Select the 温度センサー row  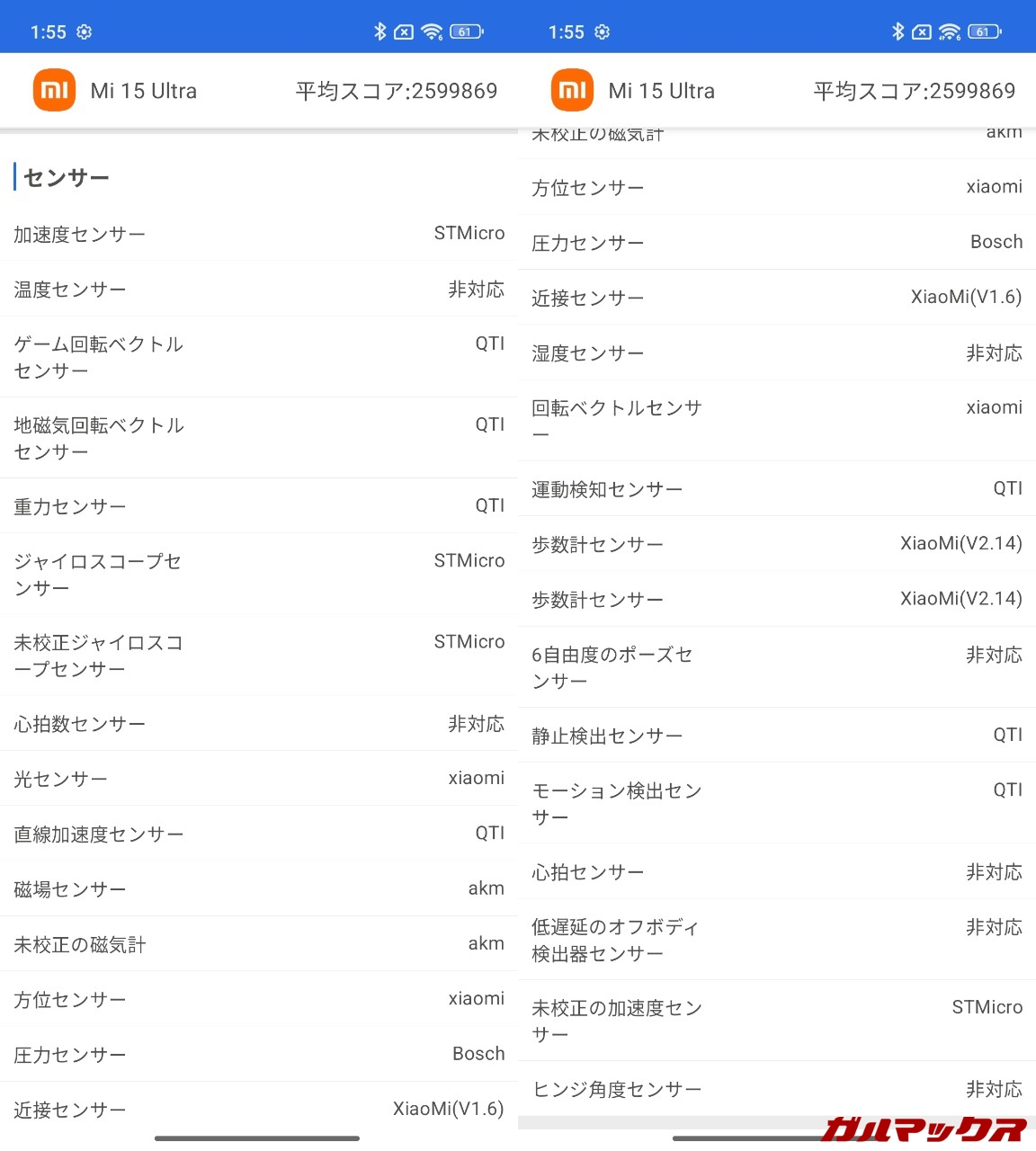[x=259, y=290]
